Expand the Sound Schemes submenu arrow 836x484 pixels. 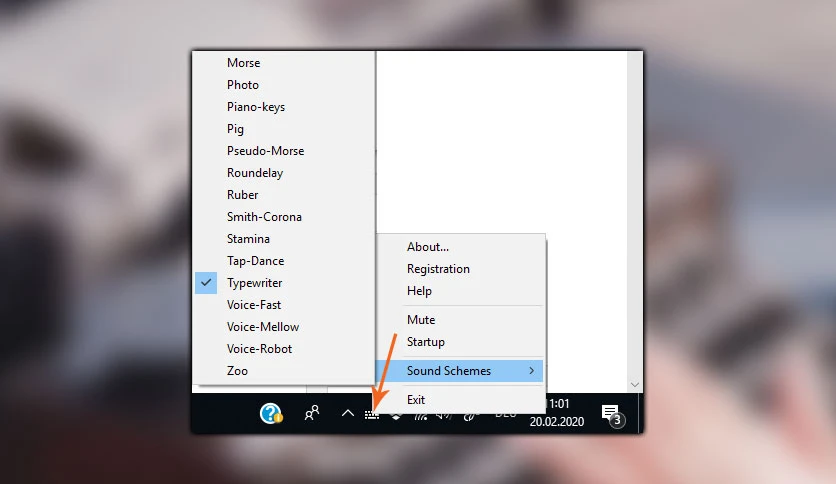(x=532, y=370)
